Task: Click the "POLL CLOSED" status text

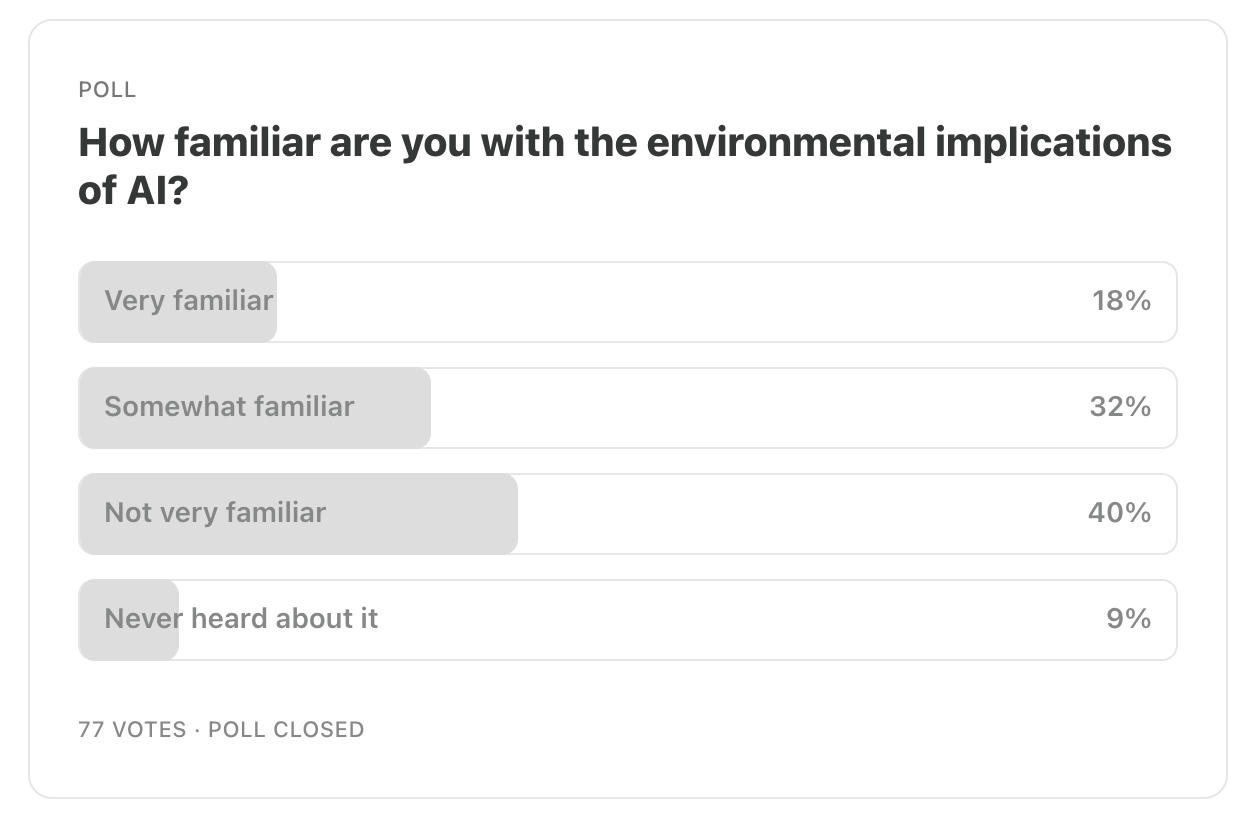Action: coord(286,730)
